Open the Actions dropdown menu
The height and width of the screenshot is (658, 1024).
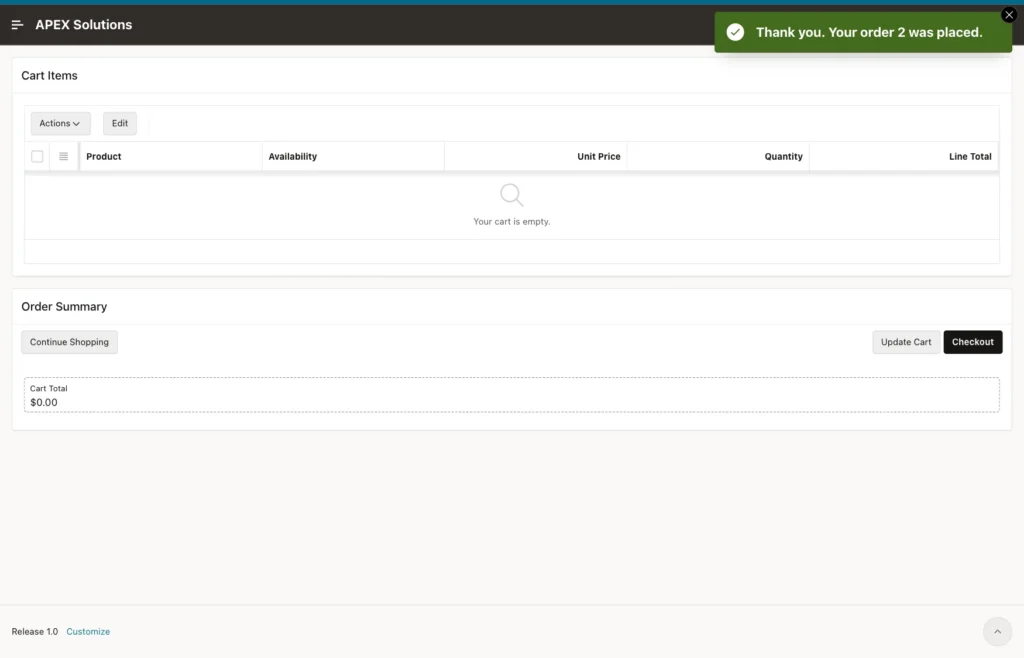(x=60, y=123)
